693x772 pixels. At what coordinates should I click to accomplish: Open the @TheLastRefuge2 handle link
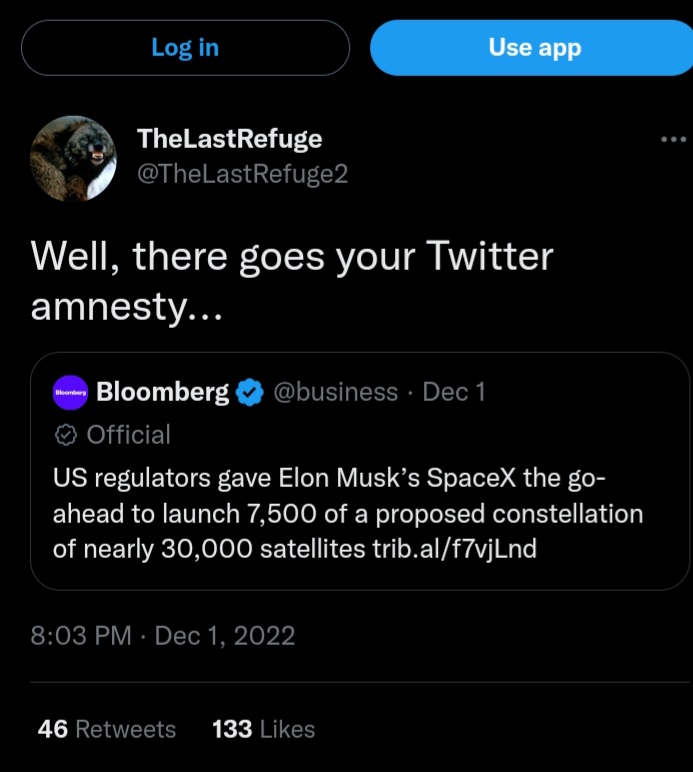(241, 173)
